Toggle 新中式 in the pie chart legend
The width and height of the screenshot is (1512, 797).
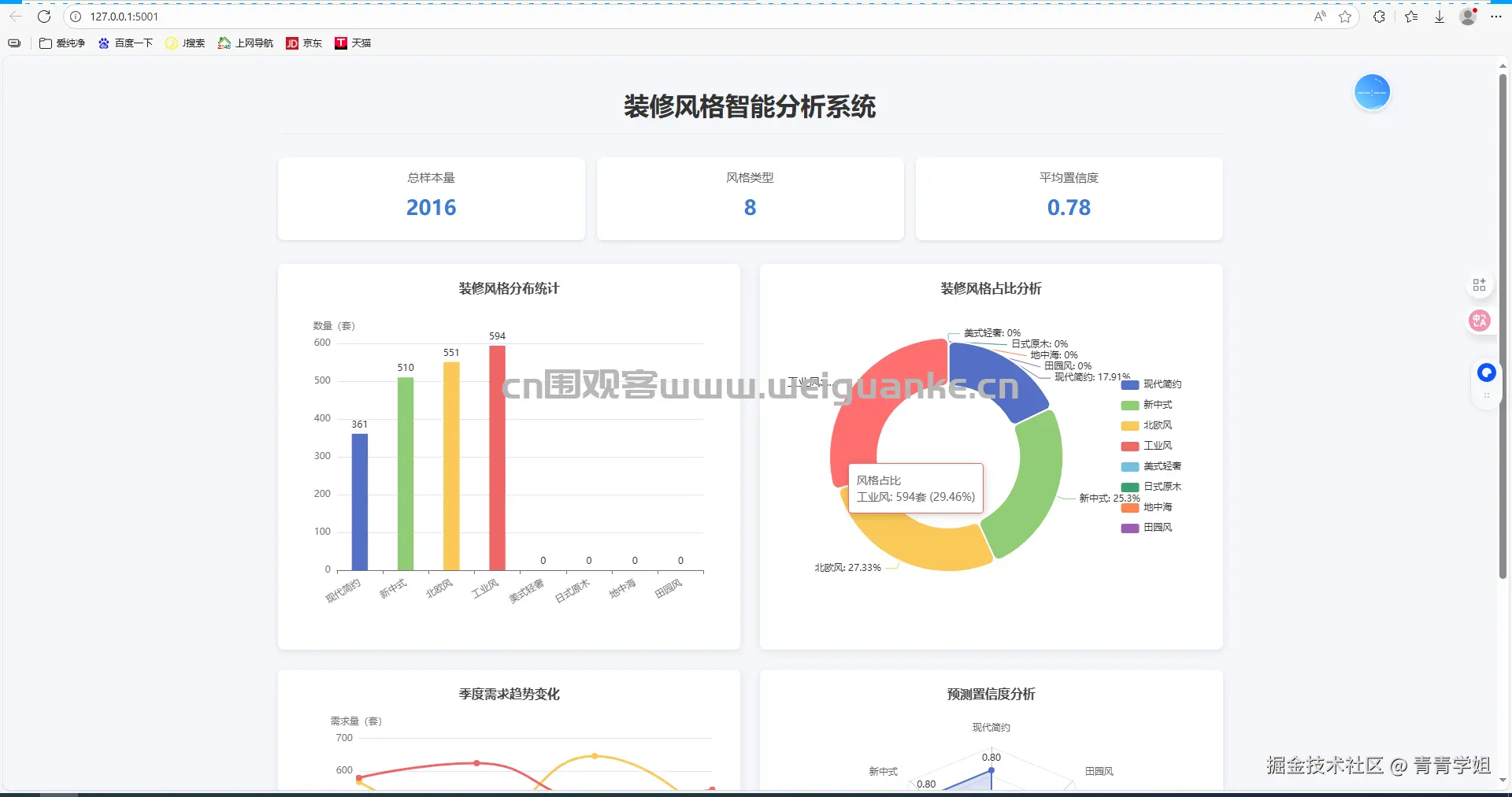[1147, 405]
